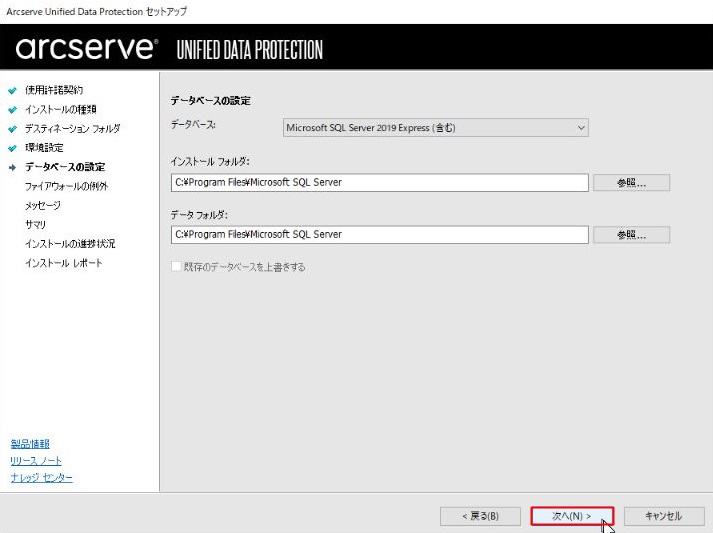Viewport: 713px width, 533px height.
Task: Open the 製品情報 link
Action: [x=30, y=443]
